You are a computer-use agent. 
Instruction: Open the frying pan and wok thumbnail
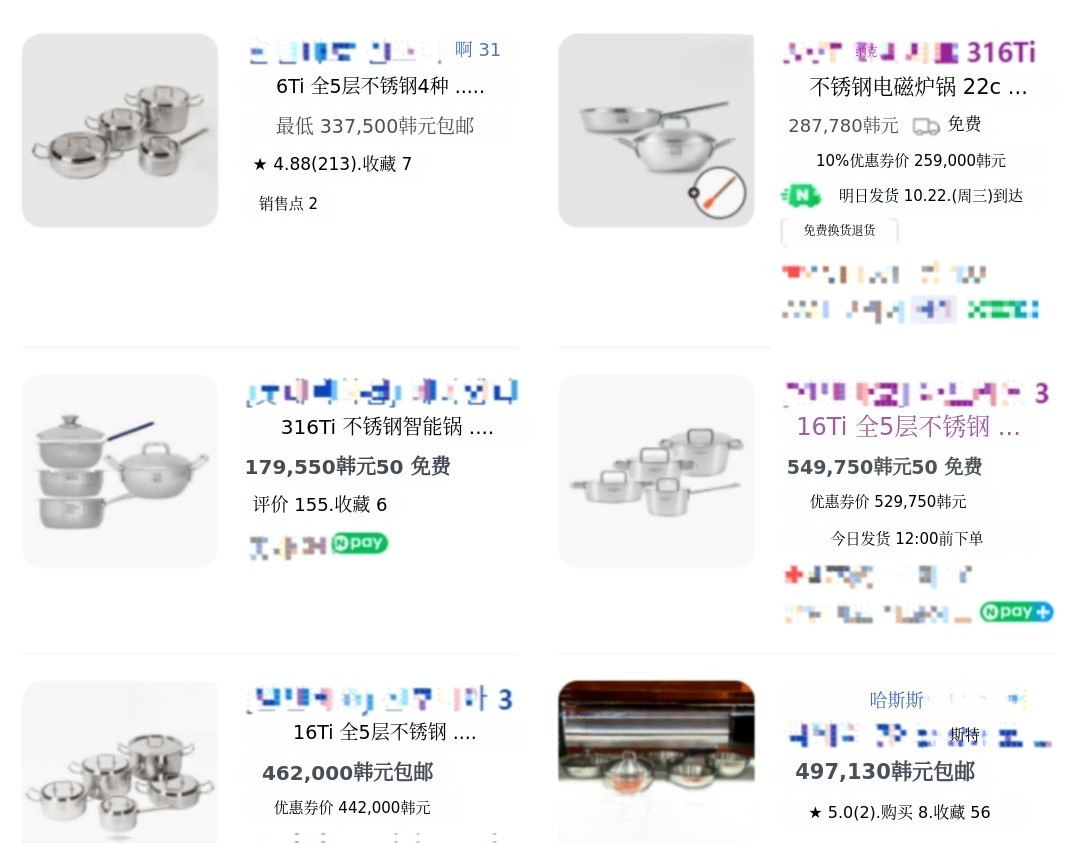(656, 130)
